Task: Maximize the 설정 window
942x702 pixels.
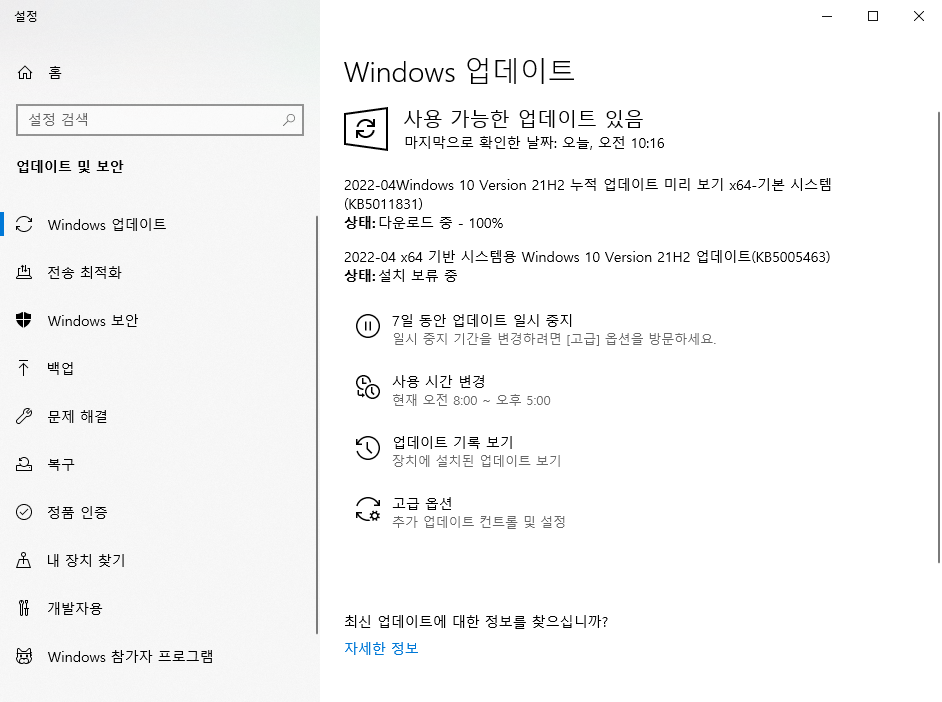Action: point(873,16)
